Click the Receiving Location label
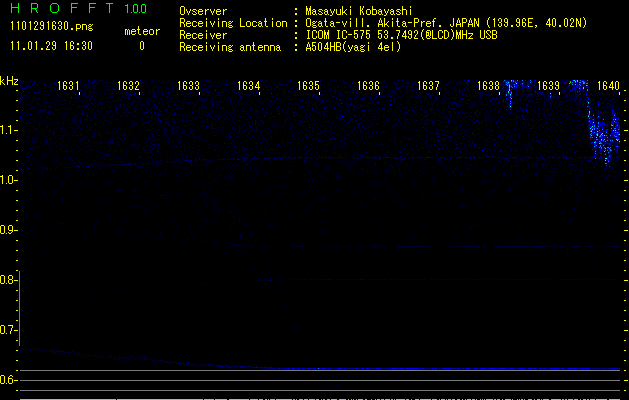 [233, 23]
